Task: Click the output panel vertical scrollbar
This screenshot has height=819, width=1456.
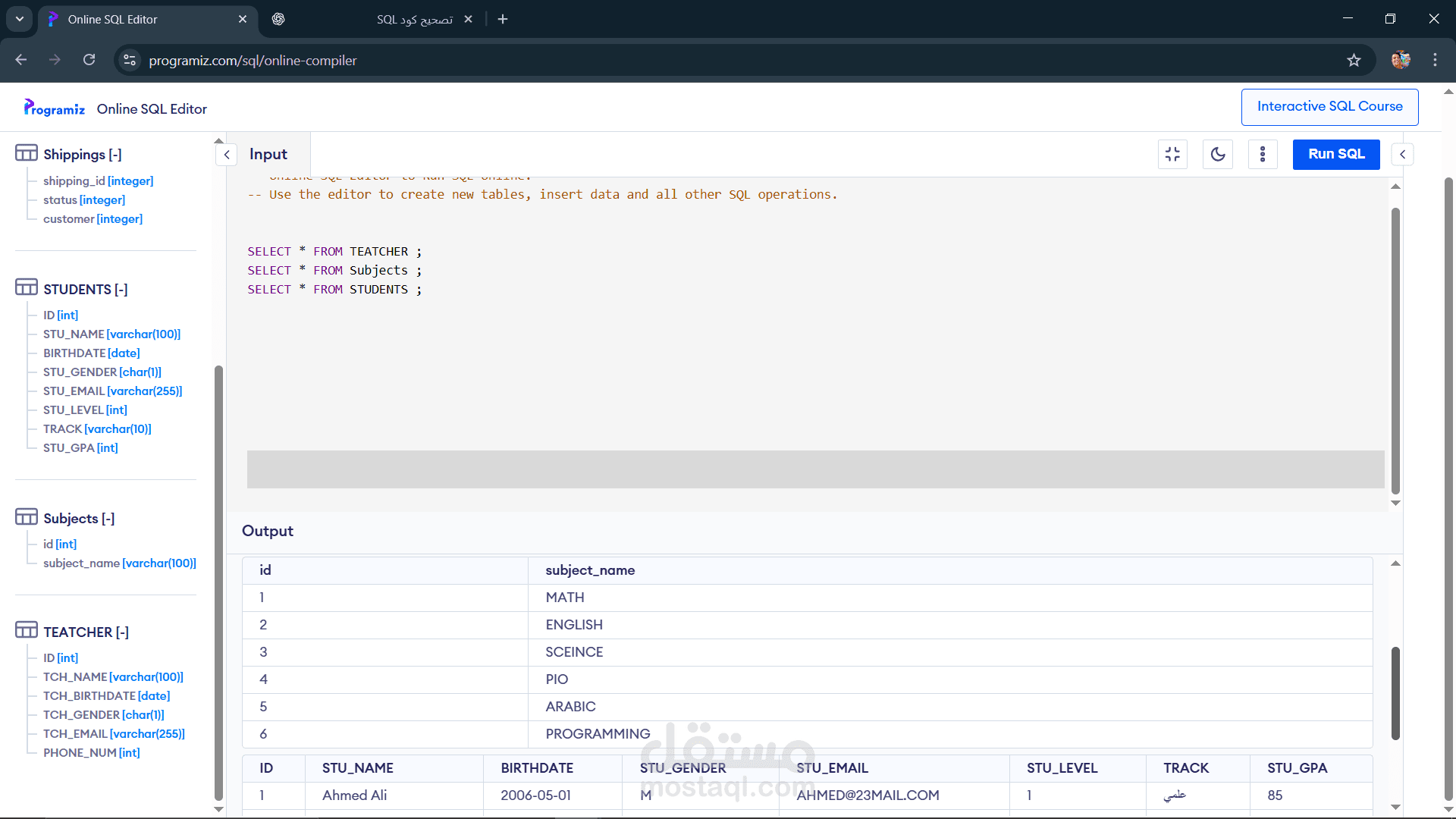Action: pos(1395,692)
